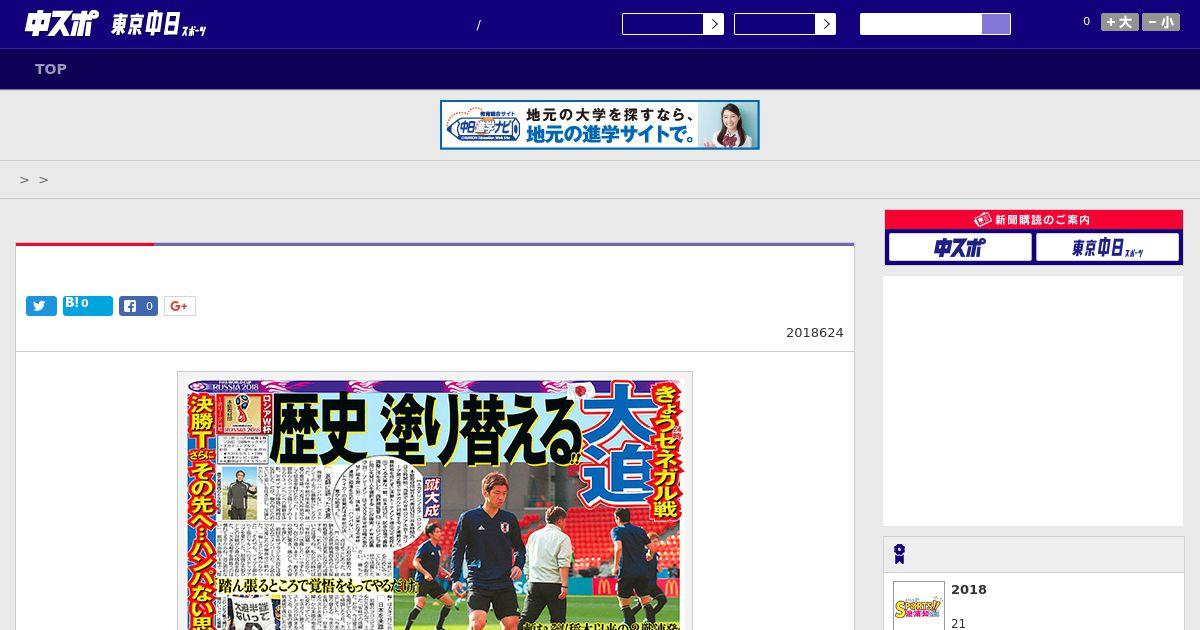Decrease text size with the −小 button
The width and height of the screenshot is (1200, 630).
1161,22
